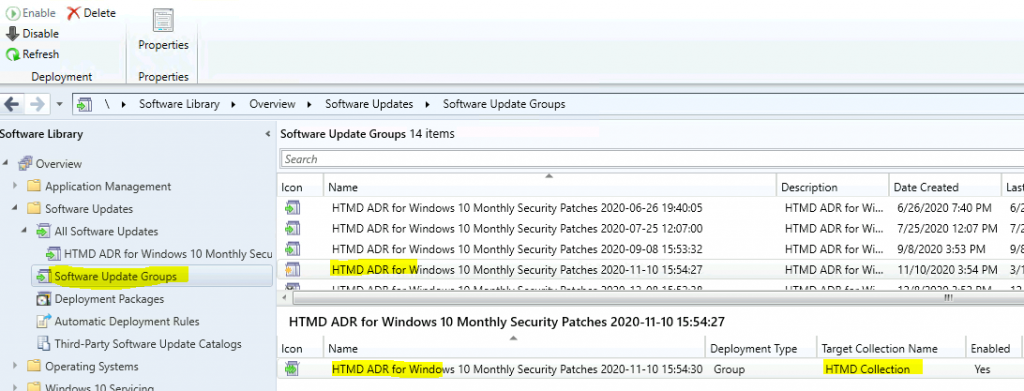1024x391 pixels.
Task: Select update group dated 2020-07-25 12:07:00
Action: (x=517, y=228)
